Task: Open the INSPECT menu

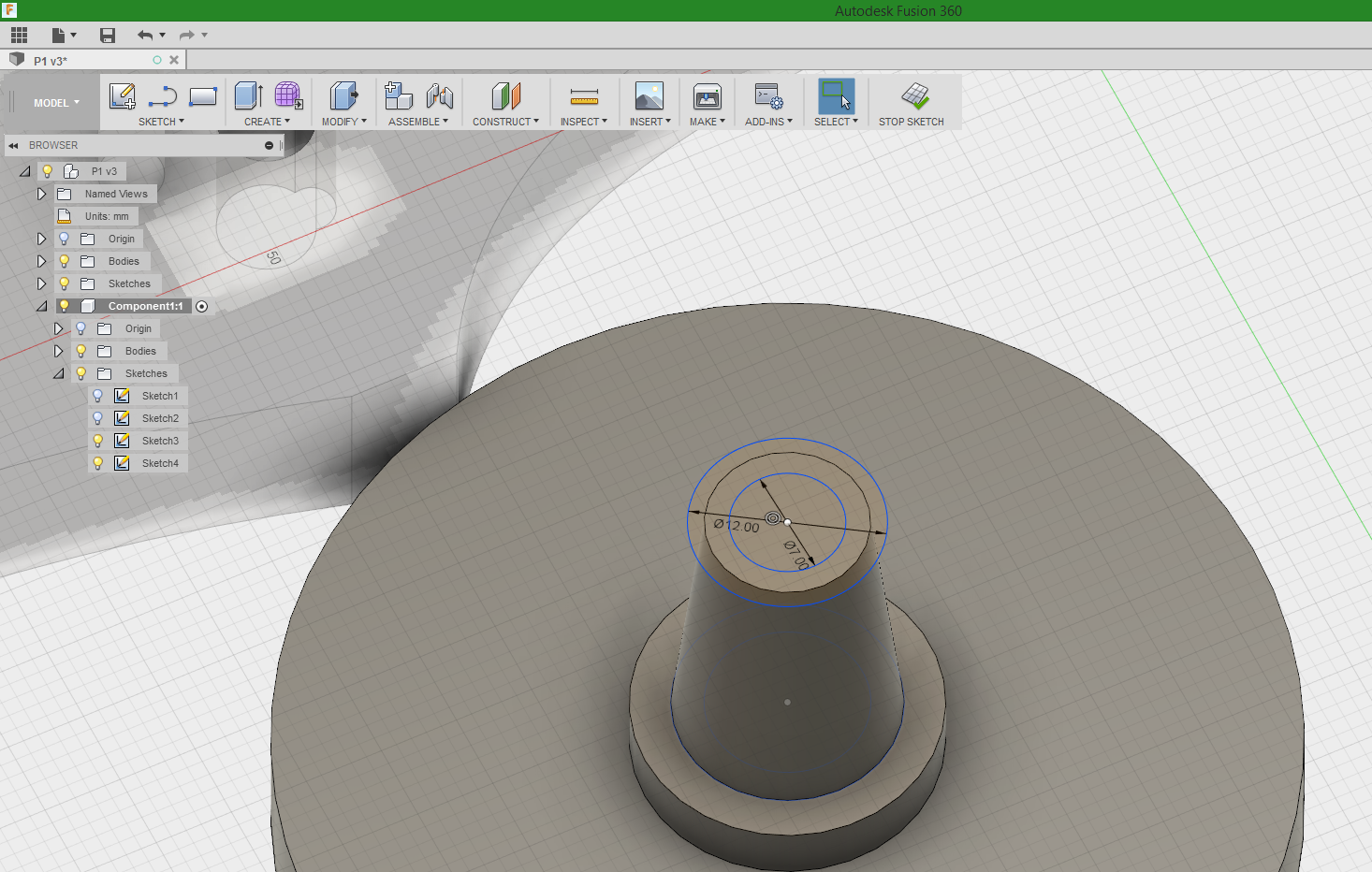Action: pyautogui.click(x=584, y=122)
